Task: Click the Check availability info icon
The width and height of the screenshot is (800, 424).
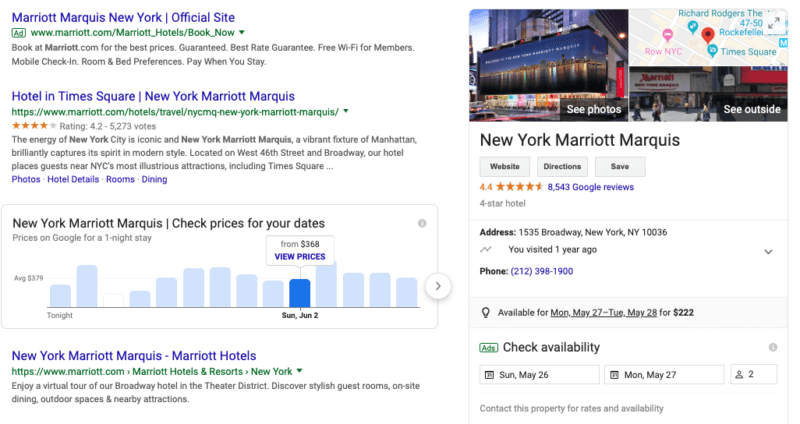Action: click(x=773, y=347)
